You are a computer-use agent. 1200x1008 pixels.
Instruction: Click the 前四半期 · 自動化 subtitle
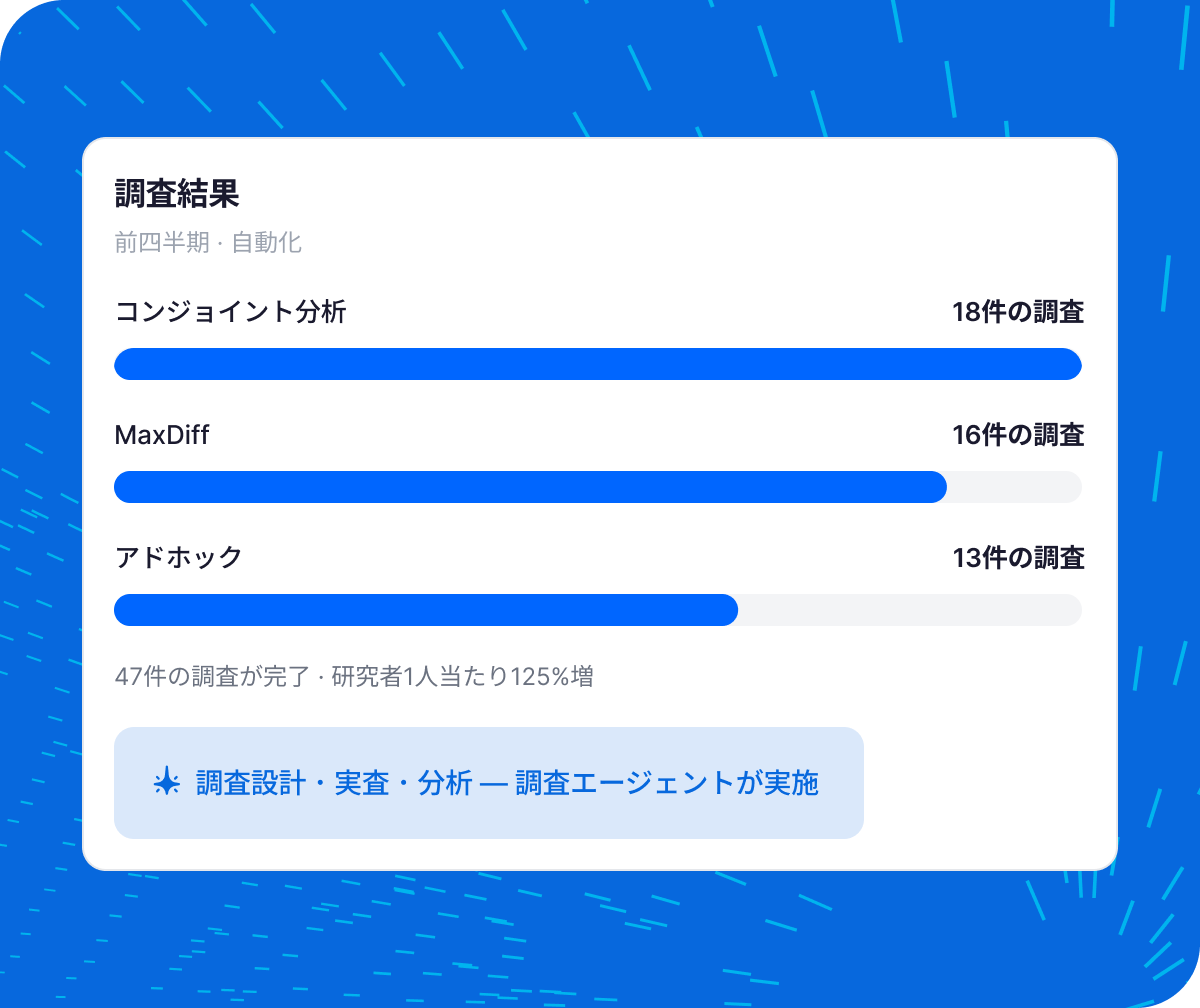[x=208, y=243]
